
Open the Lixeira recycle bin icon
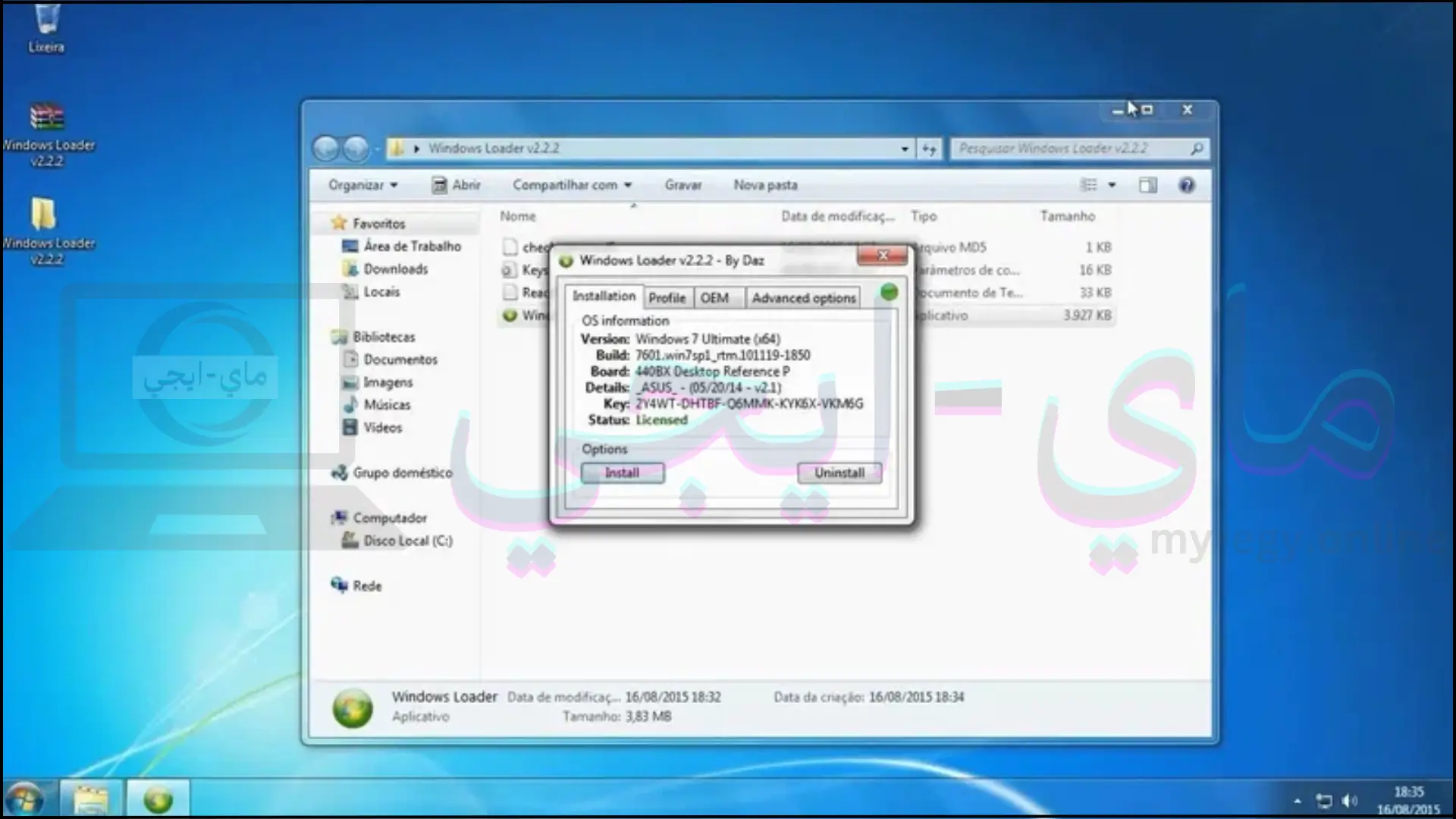click(46, 27)
